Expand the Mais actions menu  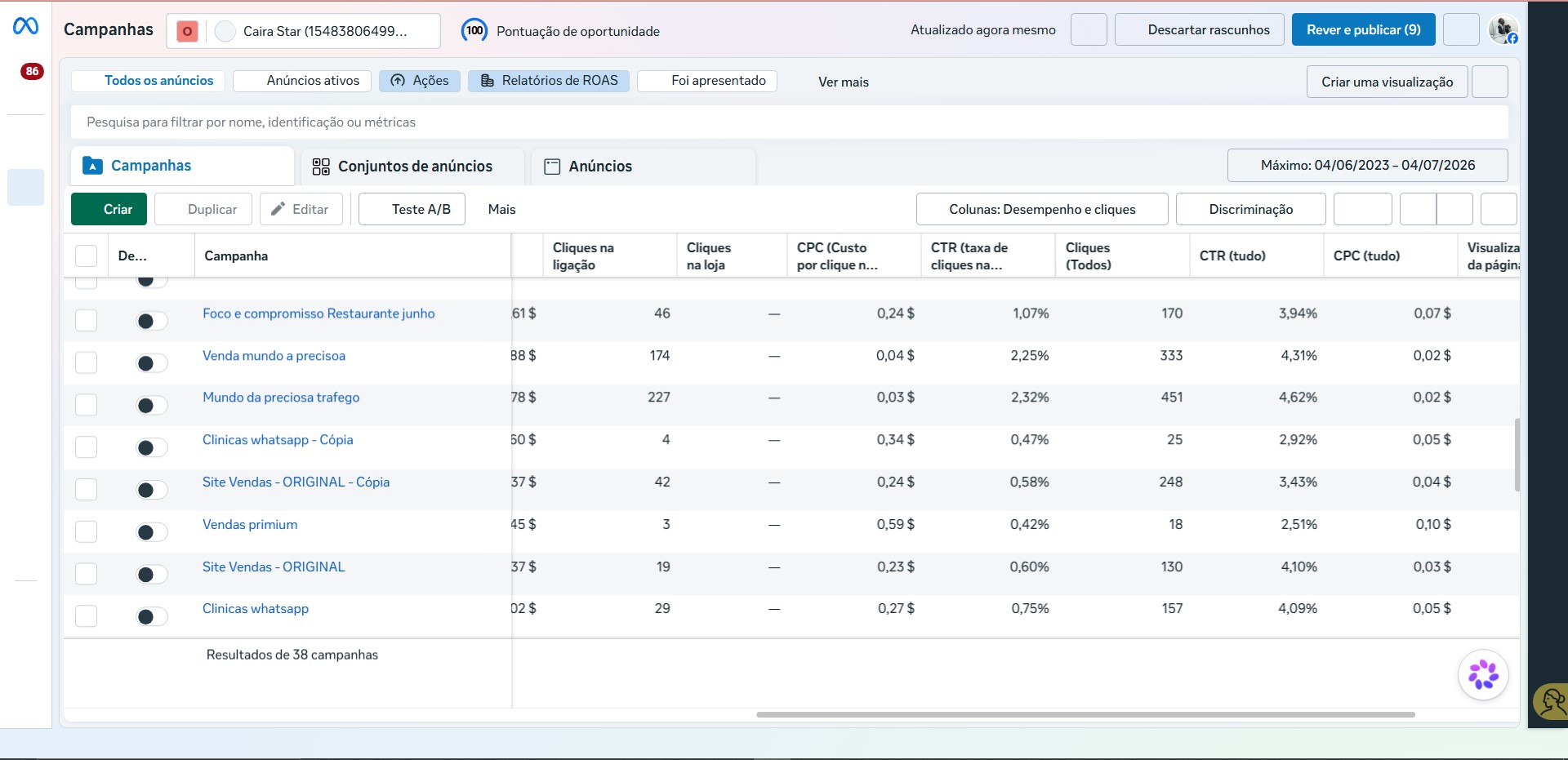pos(501,209)
